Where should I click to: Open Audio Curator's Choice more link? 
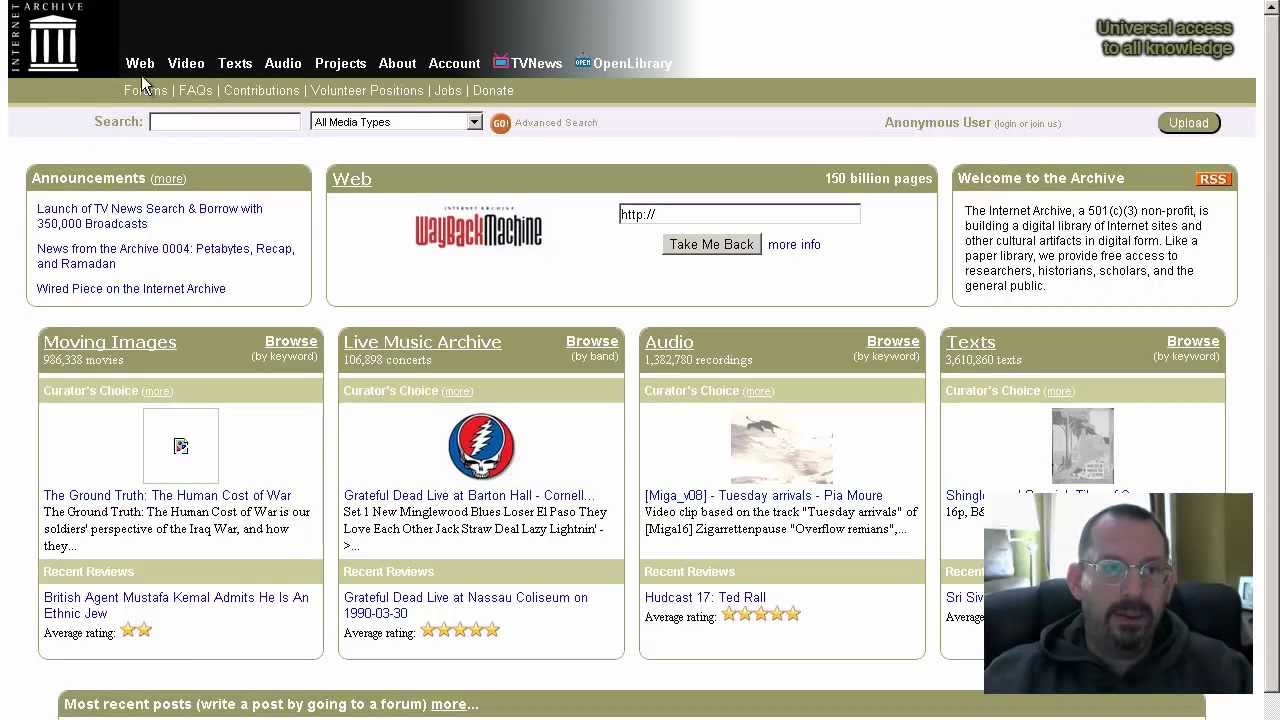point(758,391)
